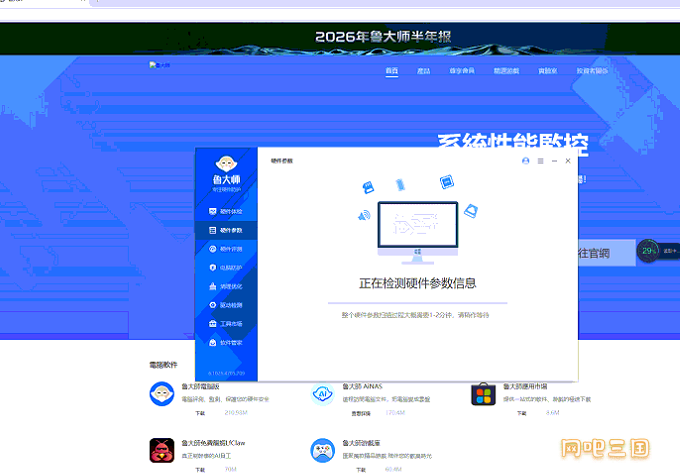
Task: Open 工具市场 tool market in sidebar
Action: tap(226, 323)
